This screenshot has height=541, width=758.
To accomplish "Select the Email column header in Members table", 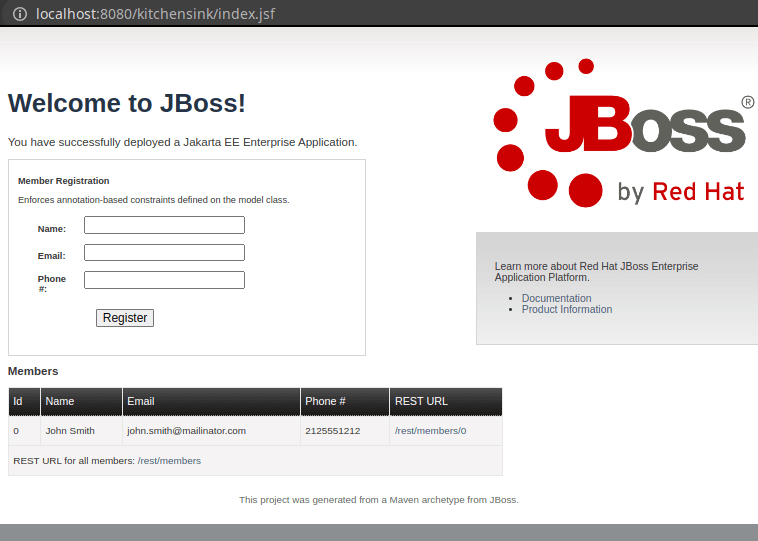I will point(211,401).
